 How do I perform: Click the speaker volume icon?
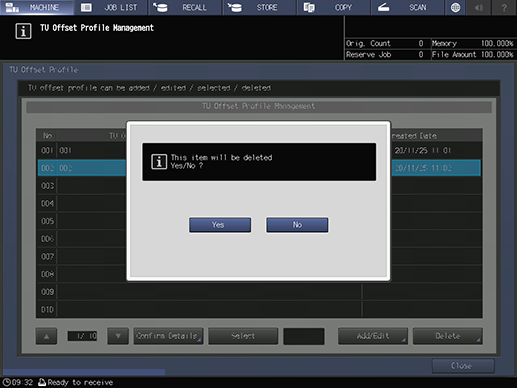tap(479, 7)
